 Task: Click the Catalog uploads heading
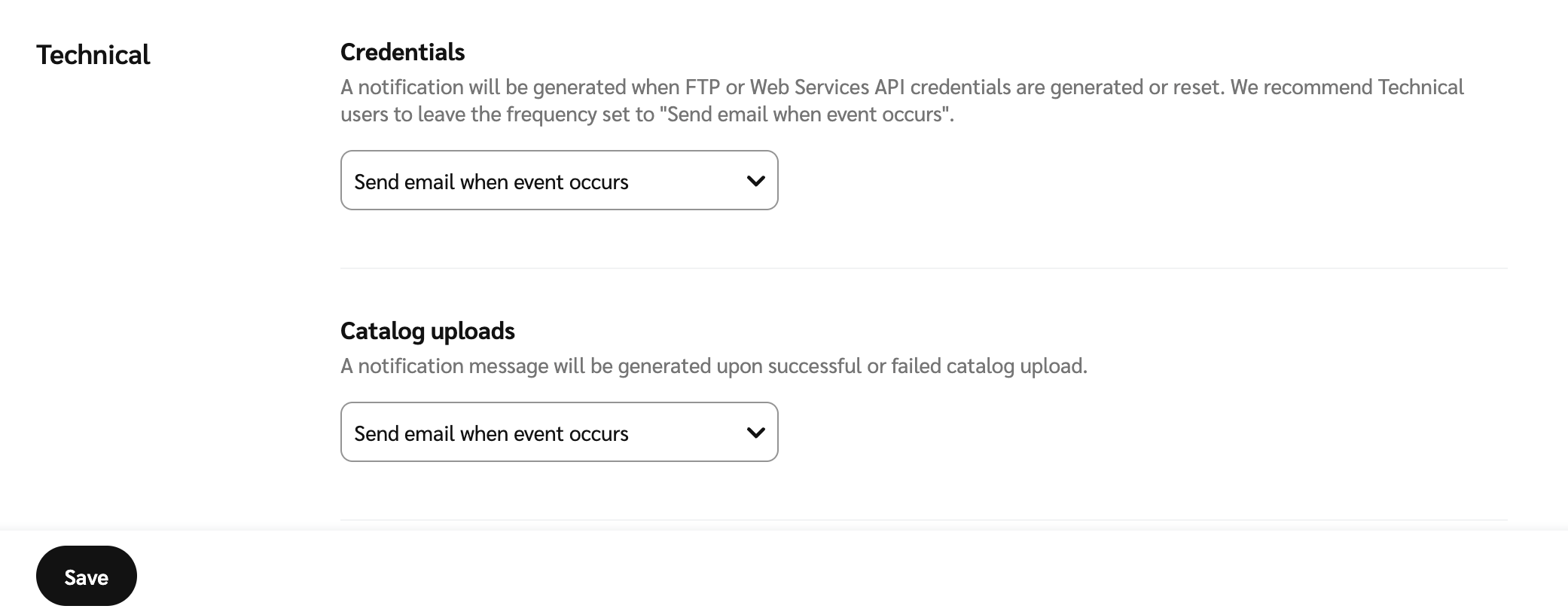[x=427, y=331]
